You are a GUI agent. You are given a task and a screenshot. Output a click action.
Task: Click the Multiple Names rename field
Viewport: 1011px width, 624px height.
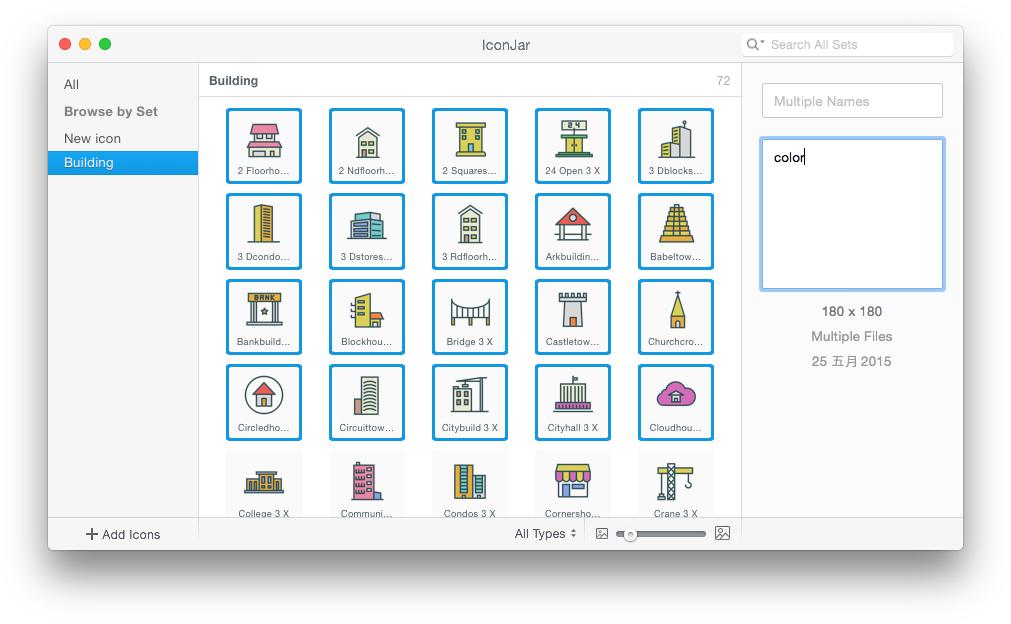[851, 100]
